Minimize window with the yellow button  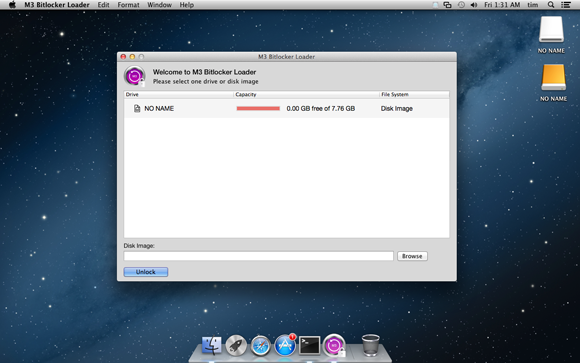tap(132, 57)
